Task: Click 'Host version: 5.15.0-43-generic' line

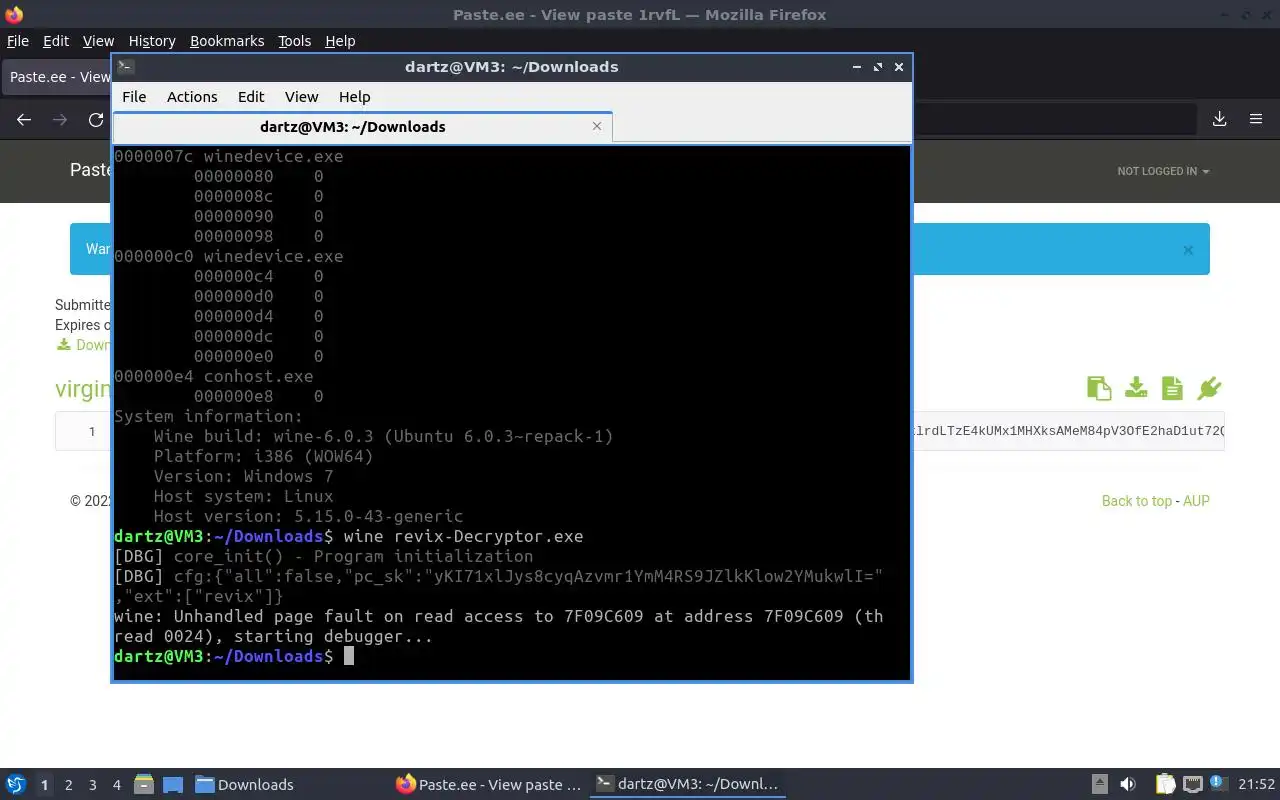Action: click(x=308, y=516)
